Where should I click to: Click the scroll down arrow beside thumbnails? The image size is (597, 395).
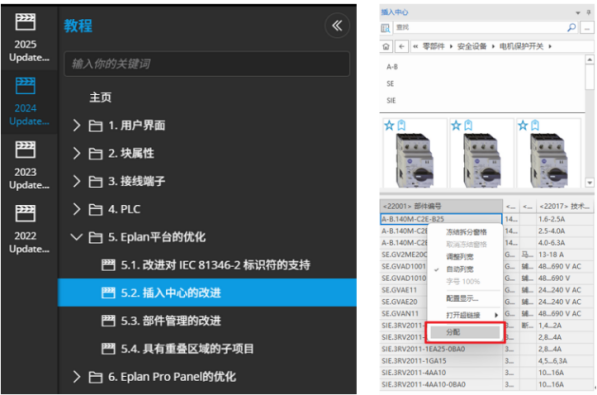[x=589, y=183]
